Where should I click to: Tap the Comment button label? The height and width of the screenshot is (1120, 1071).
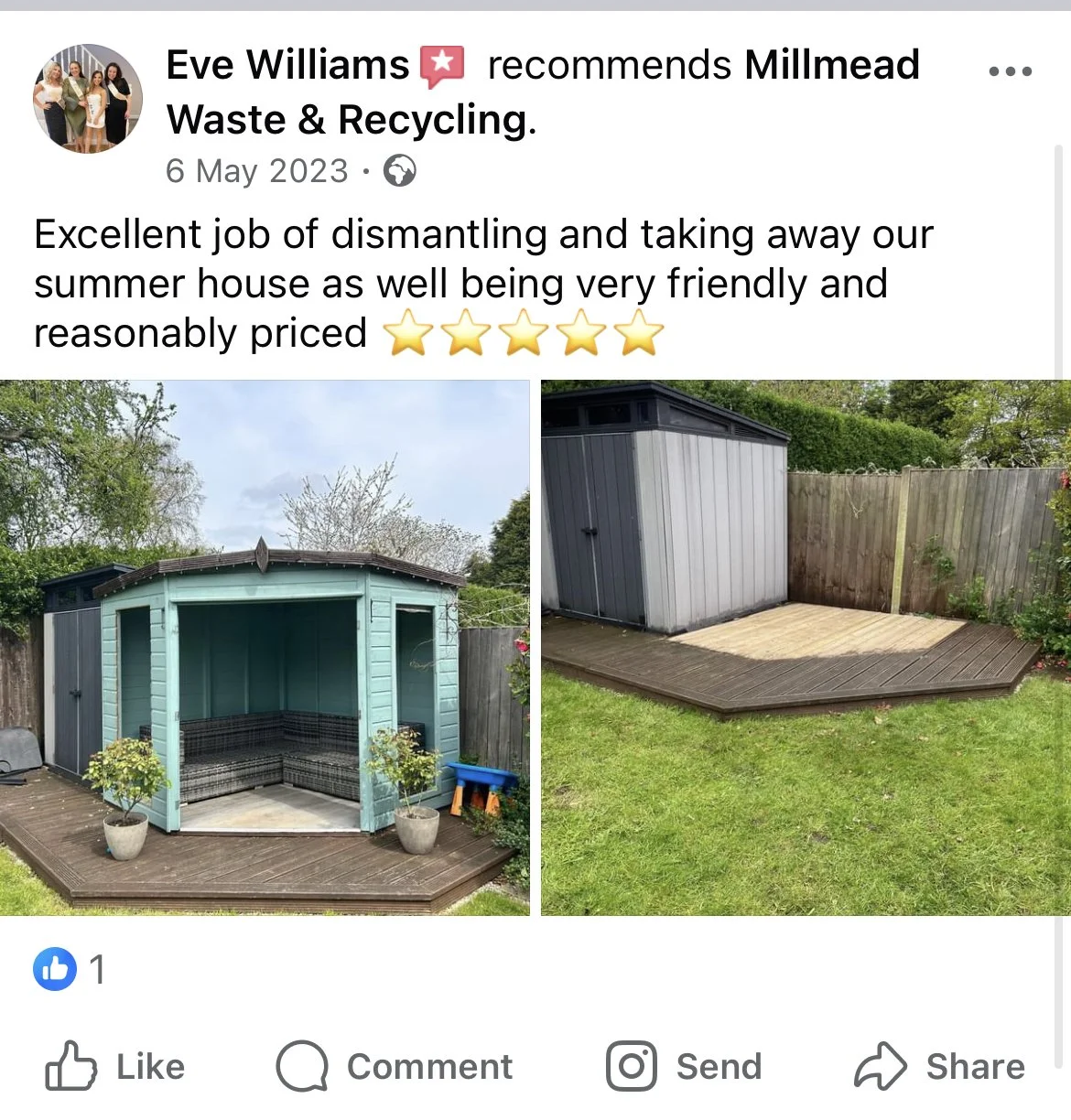tap(429, 1067)
